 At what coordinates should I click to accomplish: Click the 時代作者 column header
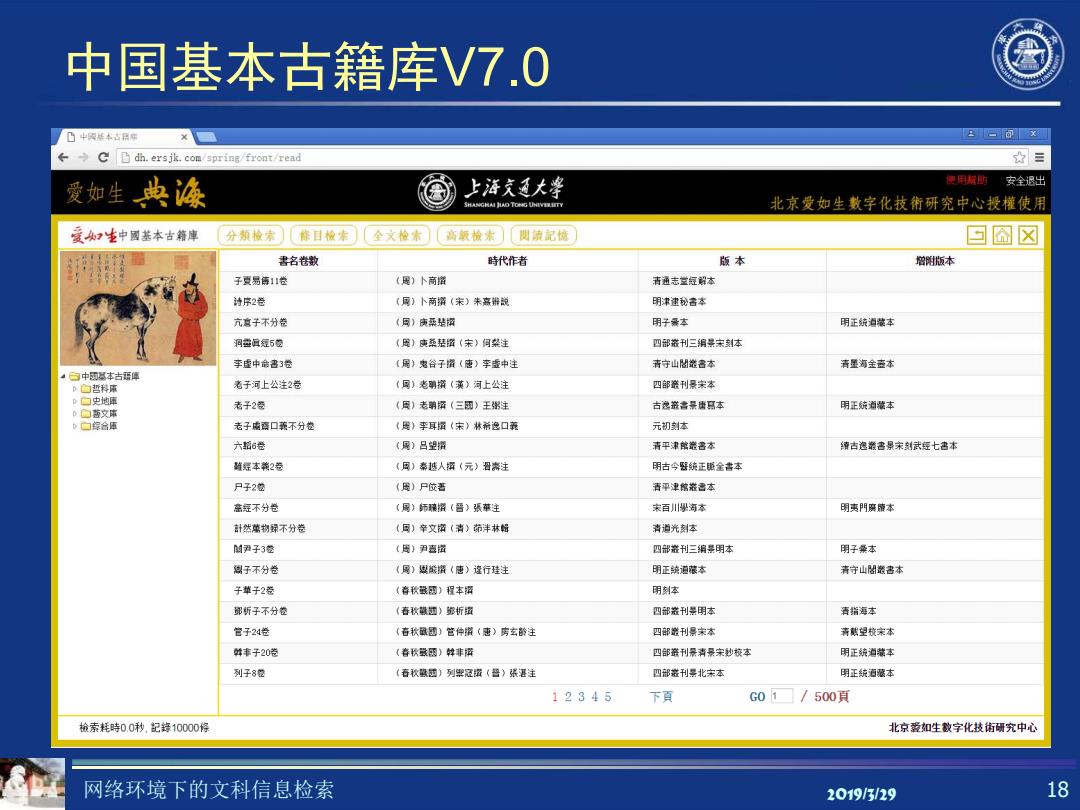508,261
